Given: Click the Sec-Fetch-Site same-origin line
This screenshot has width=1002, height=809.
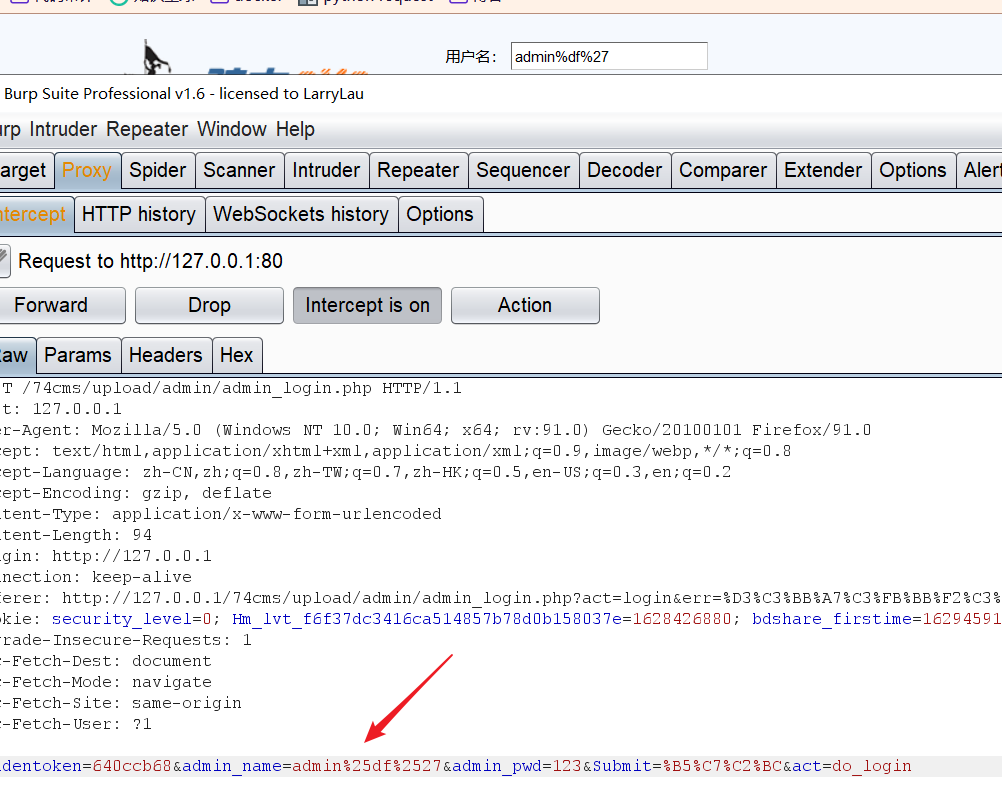Looking at the screenshot, I should (x=121, y=703).
